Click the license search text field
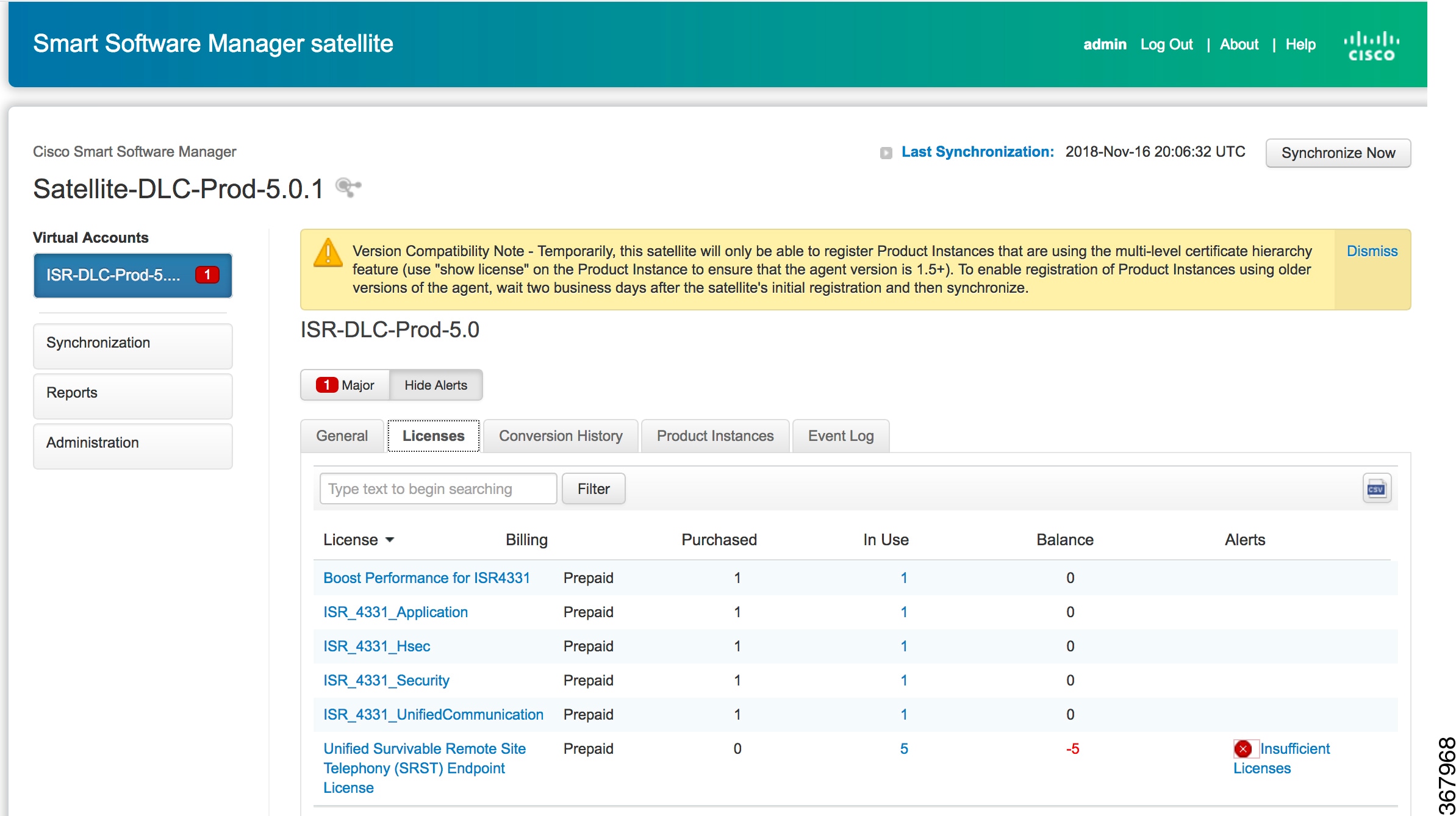The width and height of the screenshot is (1456, 816). 437,488
